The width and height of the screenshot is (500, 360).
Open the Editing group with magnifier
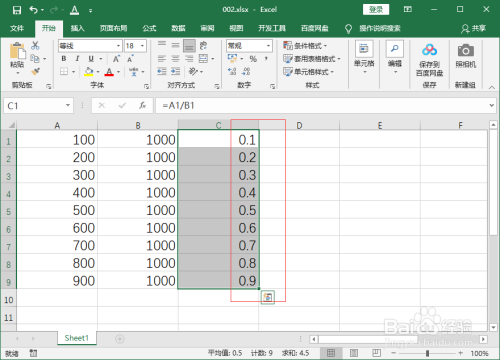click(x=395, y=57)
